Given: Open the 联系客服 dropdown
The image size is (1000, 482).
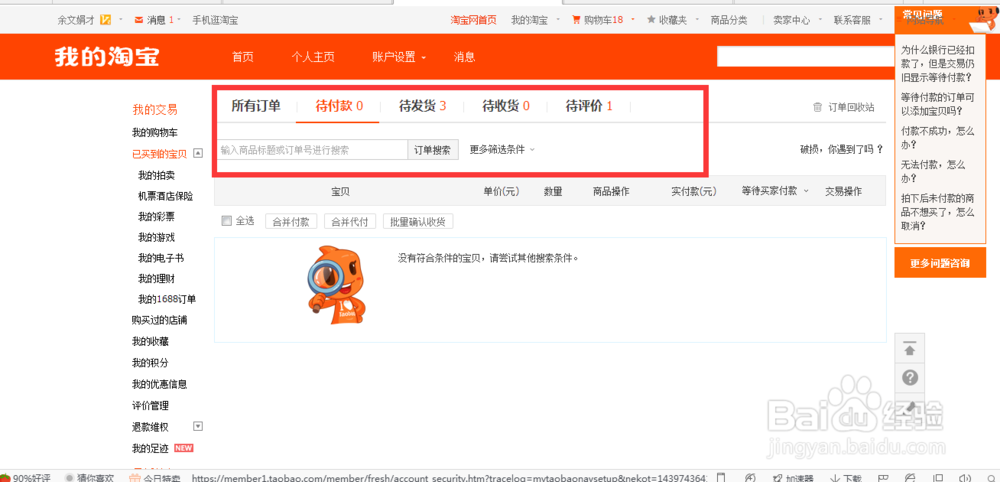Looking at the screenshot, I should (857, 20).
